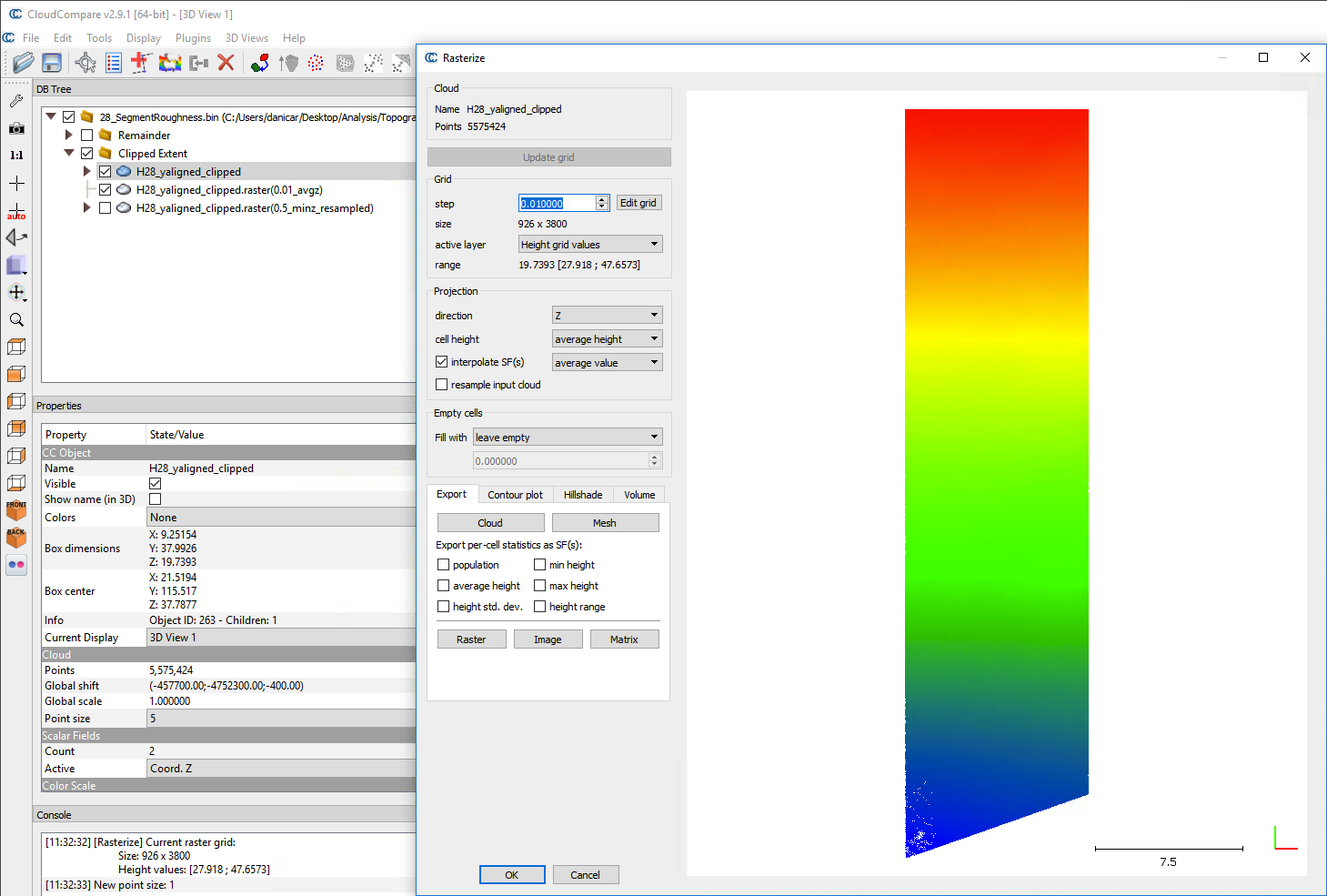Click the grid step value input field
This screenshot has height=896, width=1327.
(x=557, y=204)
